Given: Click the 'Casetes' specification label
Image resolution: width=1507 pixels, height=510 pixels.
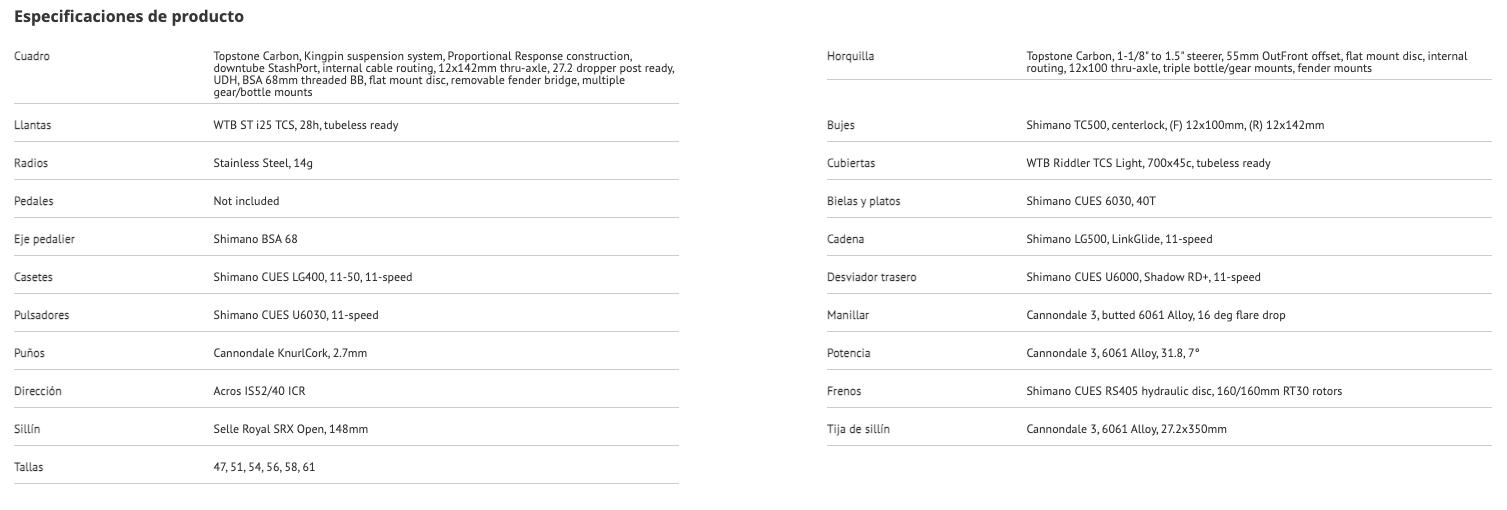Looking at the screenshot, I should (33, 277).
